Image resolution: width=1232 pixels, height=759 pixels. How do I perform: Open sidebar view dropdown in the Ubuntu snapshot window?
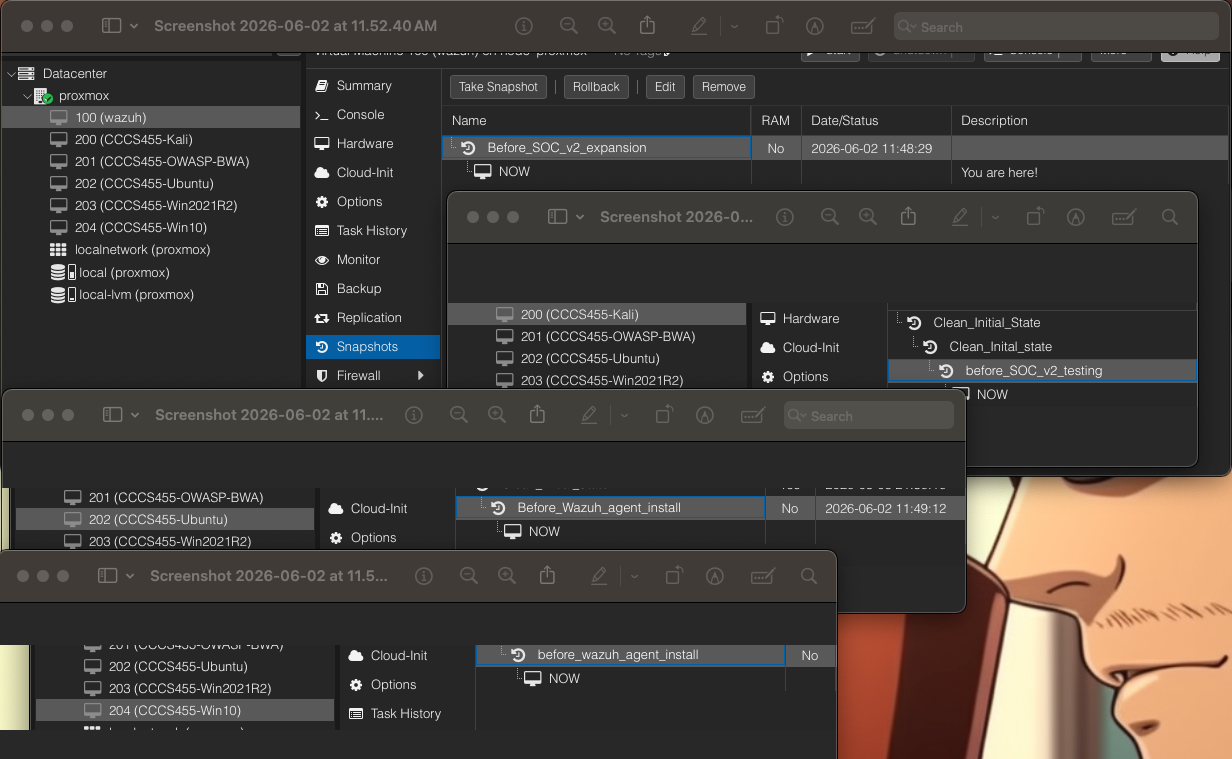[x=135, y=415]
